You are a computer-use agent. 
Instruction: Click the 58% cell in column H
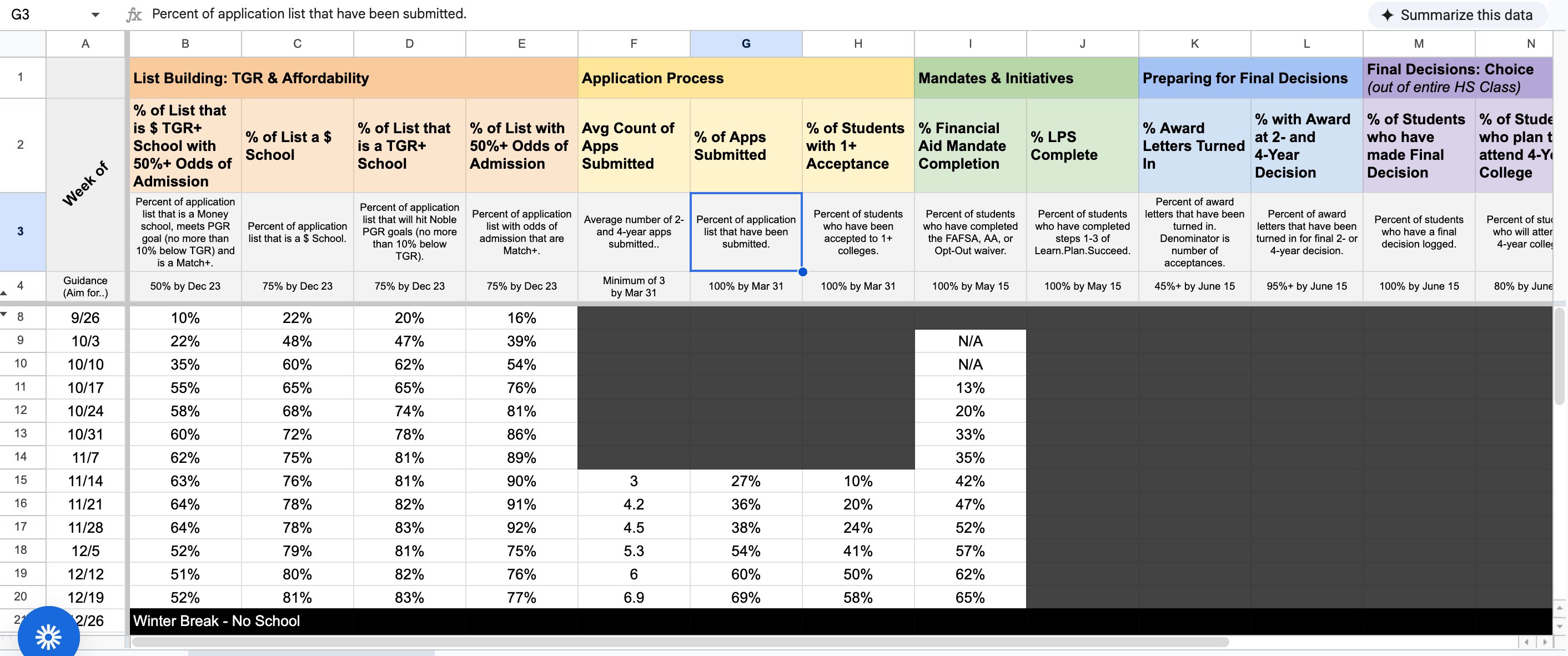[x=858, y=597]
